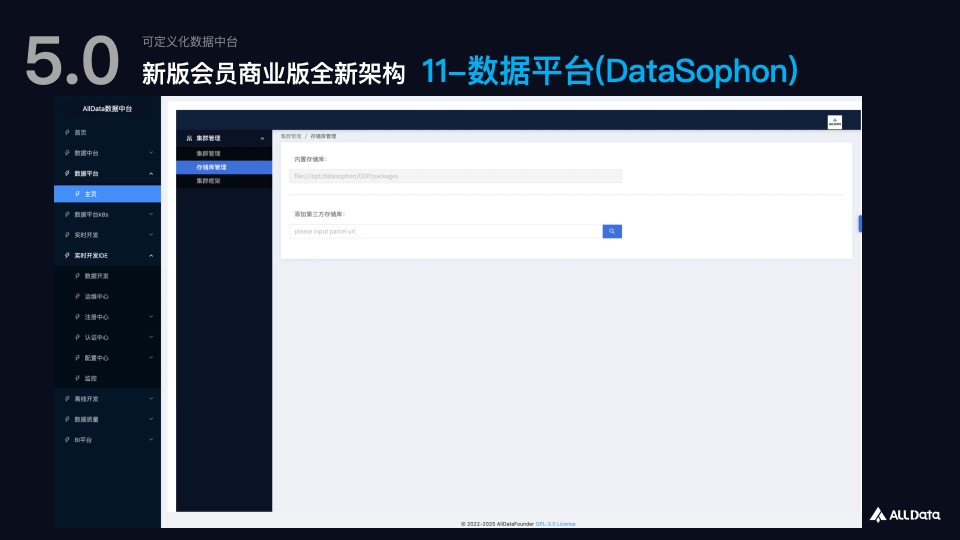Expand the 数据质量 menu chevron

(151, 419)
